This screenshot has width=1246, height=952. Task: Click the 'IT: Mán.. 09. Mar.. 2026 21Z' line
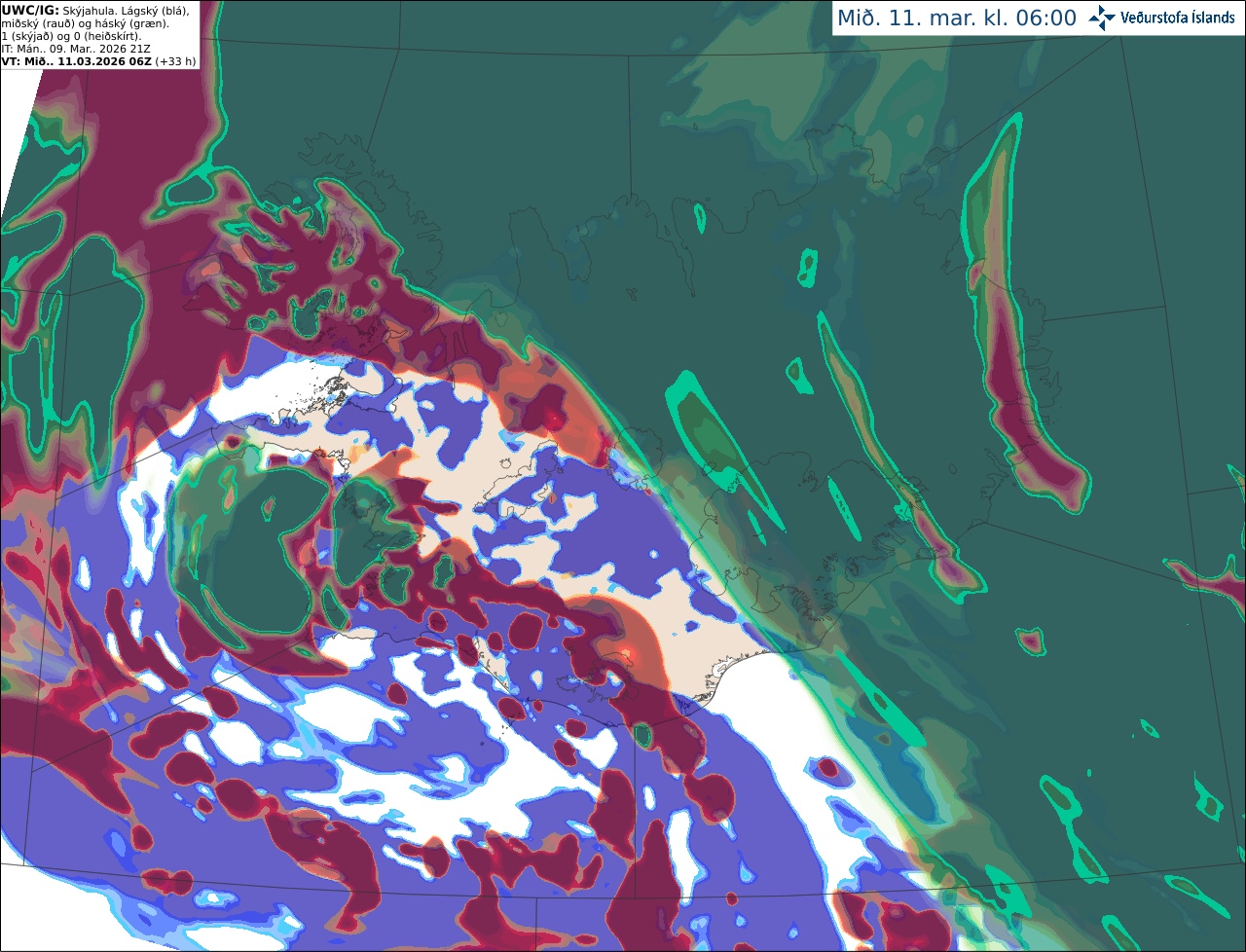click(75, 49)
